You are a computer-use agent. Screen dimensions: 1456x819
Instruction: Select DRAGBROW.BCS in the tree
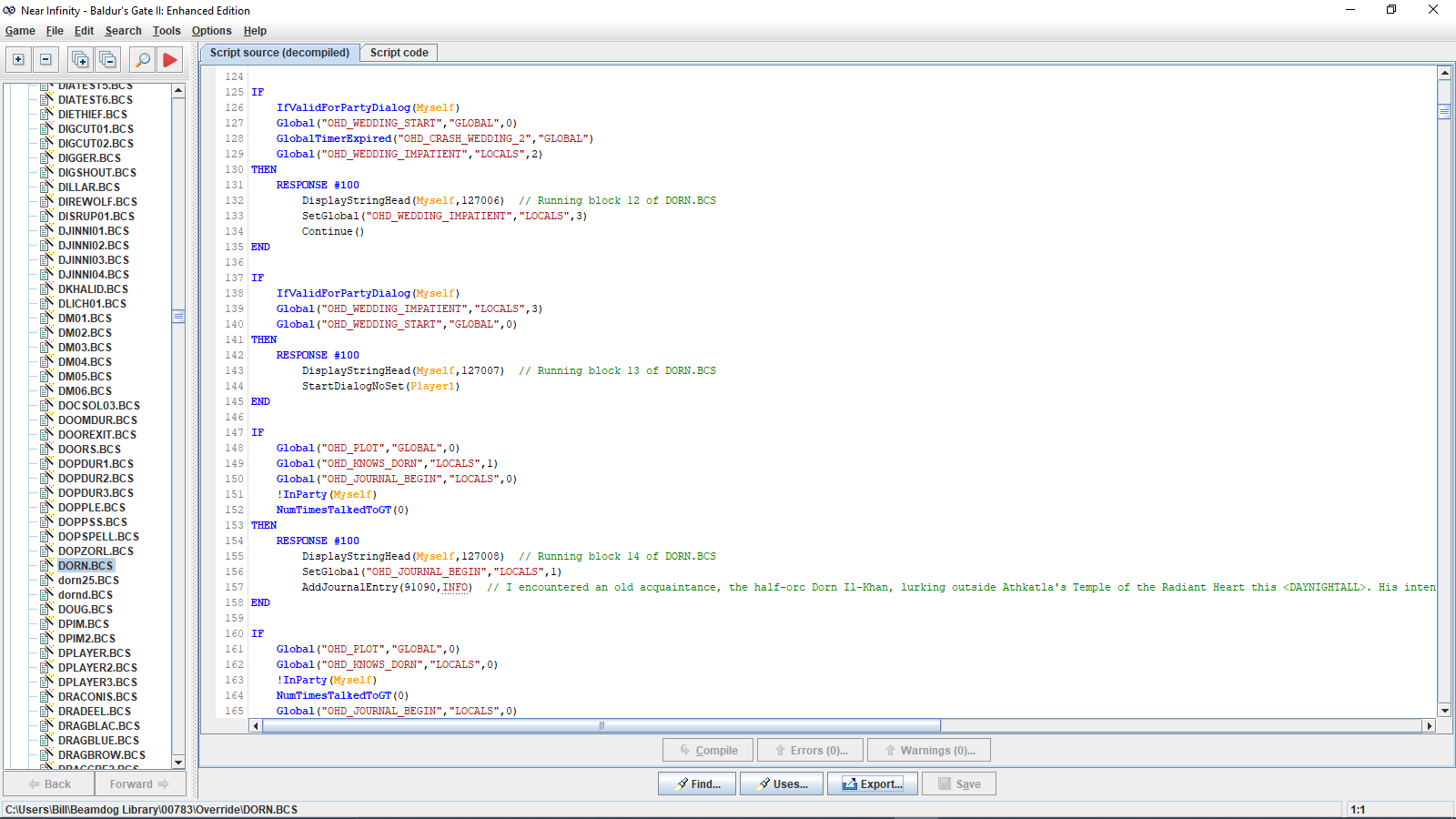coord(102,754)
